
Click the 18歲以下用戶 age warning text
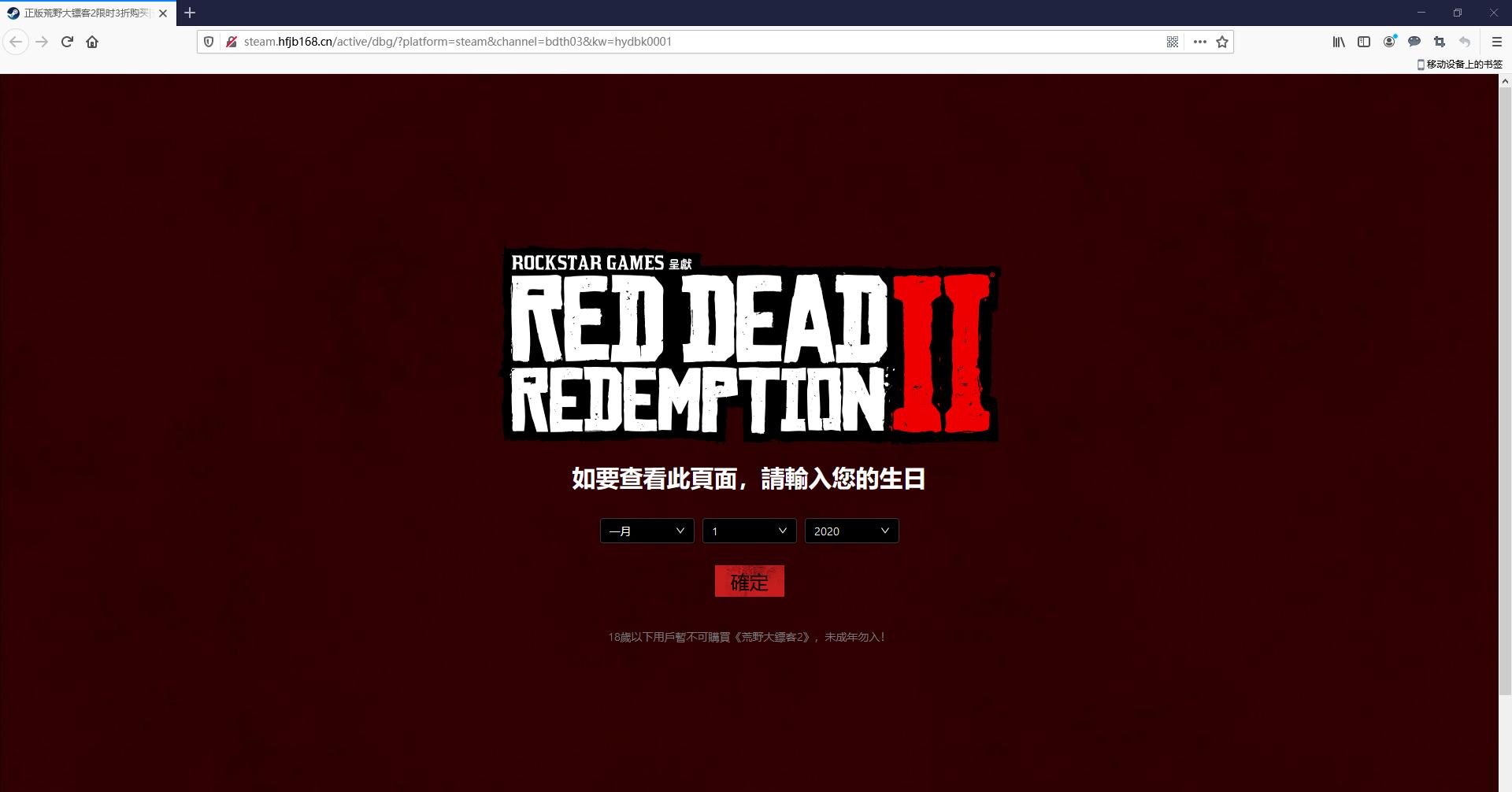click(747, 637)
